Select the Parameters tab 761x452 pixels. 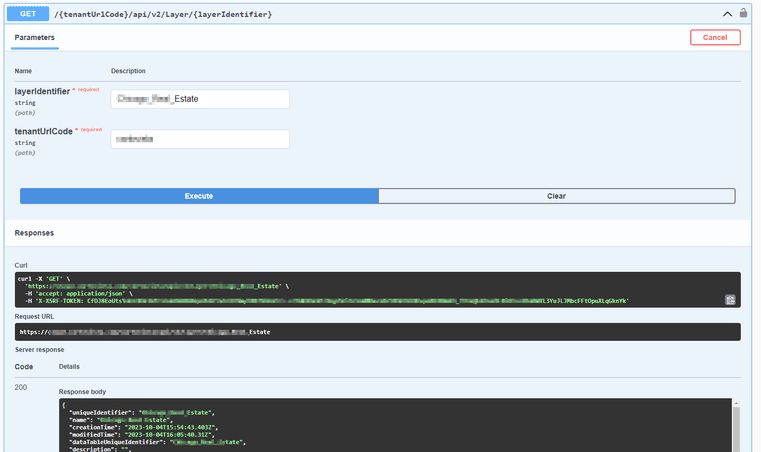[34, 37]
